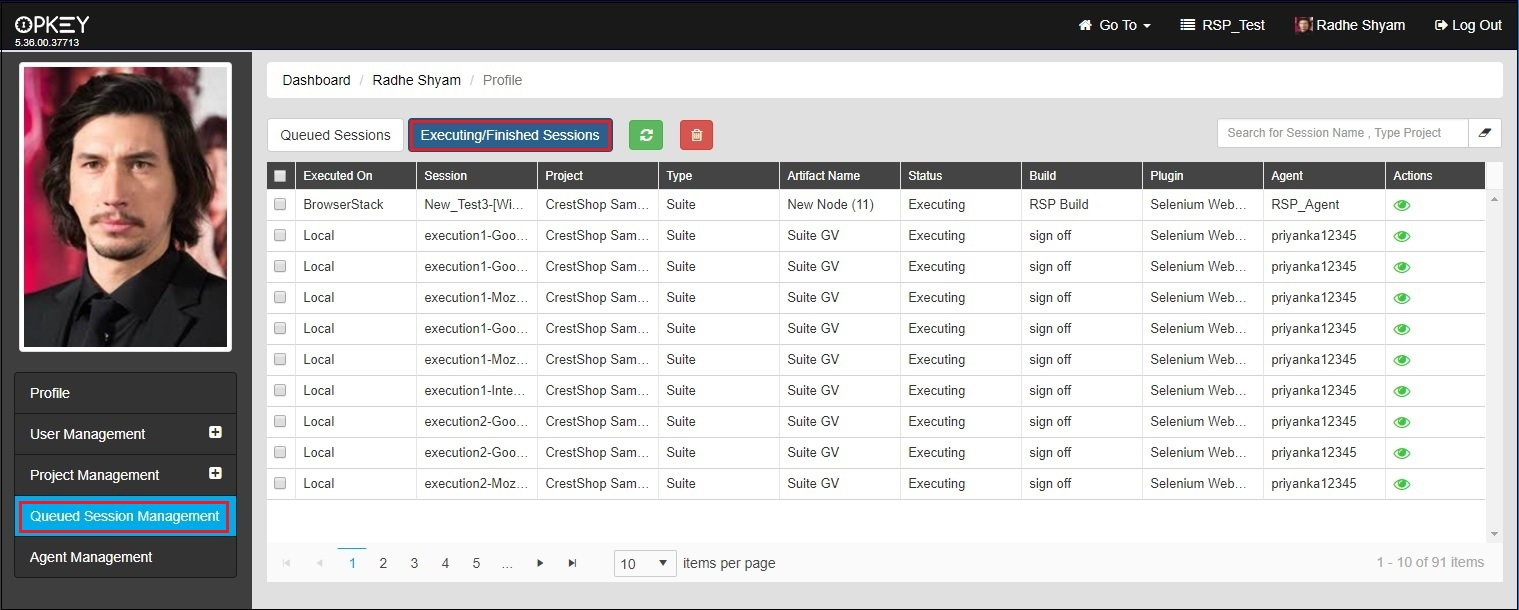Viewport: 1519px width, 610px height.
Task: Expand Project Management plus icon
Action: coord(215,474)
